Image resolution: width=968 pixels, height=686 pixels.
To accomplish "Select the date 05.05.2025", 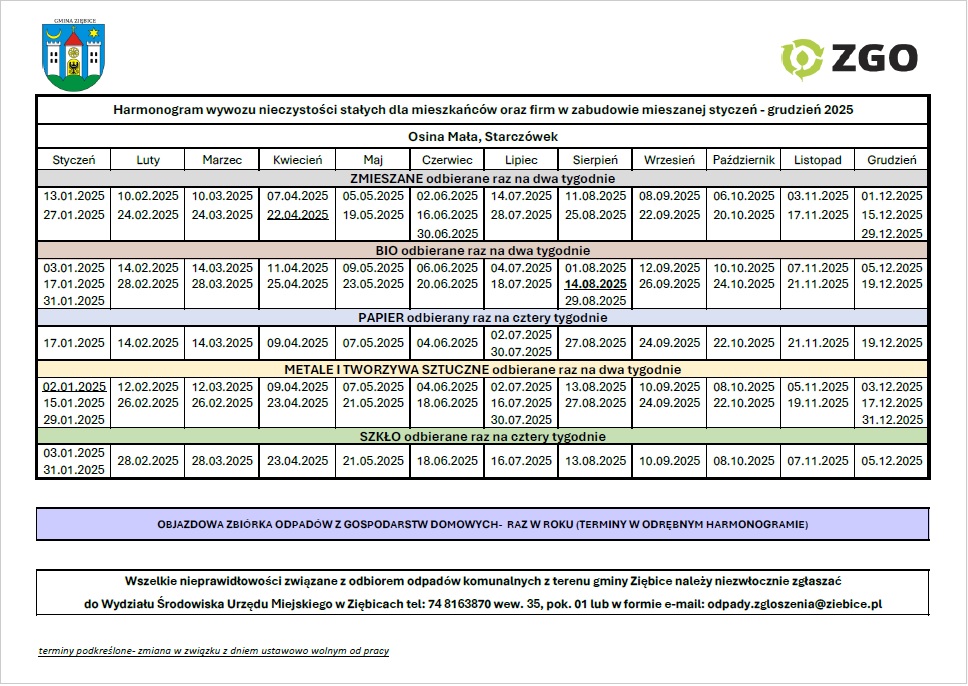I will 373,196.
